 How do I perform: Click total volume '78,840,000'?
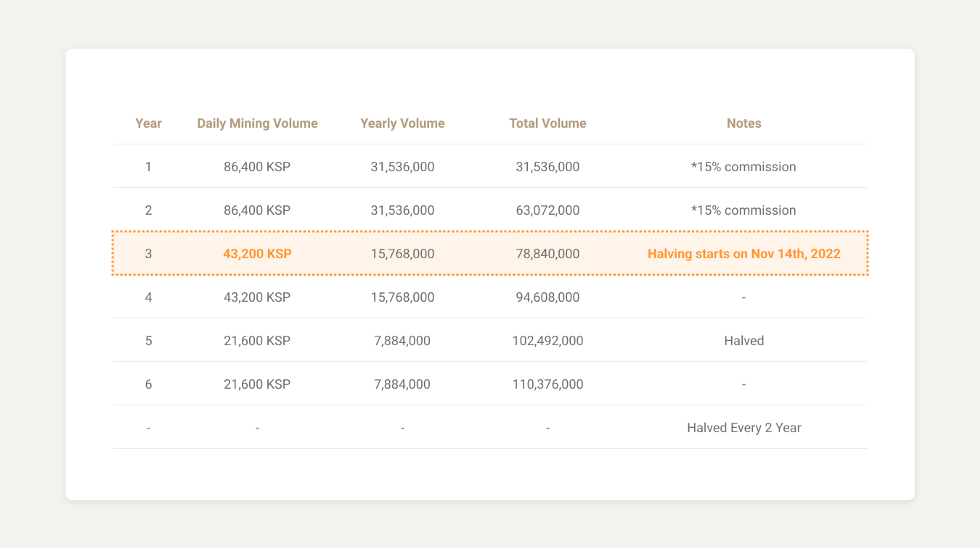tap(548, 254)
